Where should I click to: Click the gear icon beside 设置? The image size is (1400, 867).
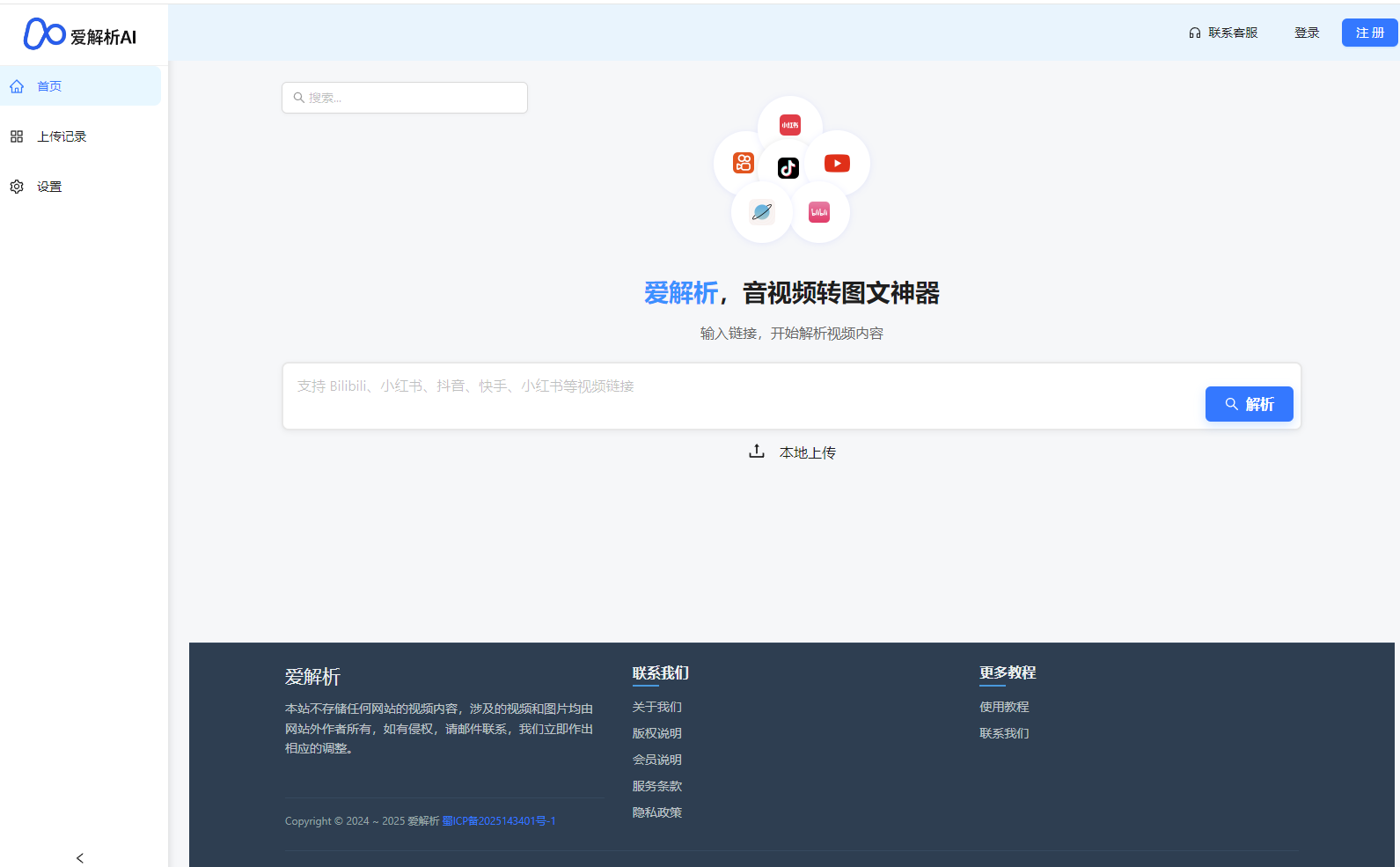[x=17, y=187]
